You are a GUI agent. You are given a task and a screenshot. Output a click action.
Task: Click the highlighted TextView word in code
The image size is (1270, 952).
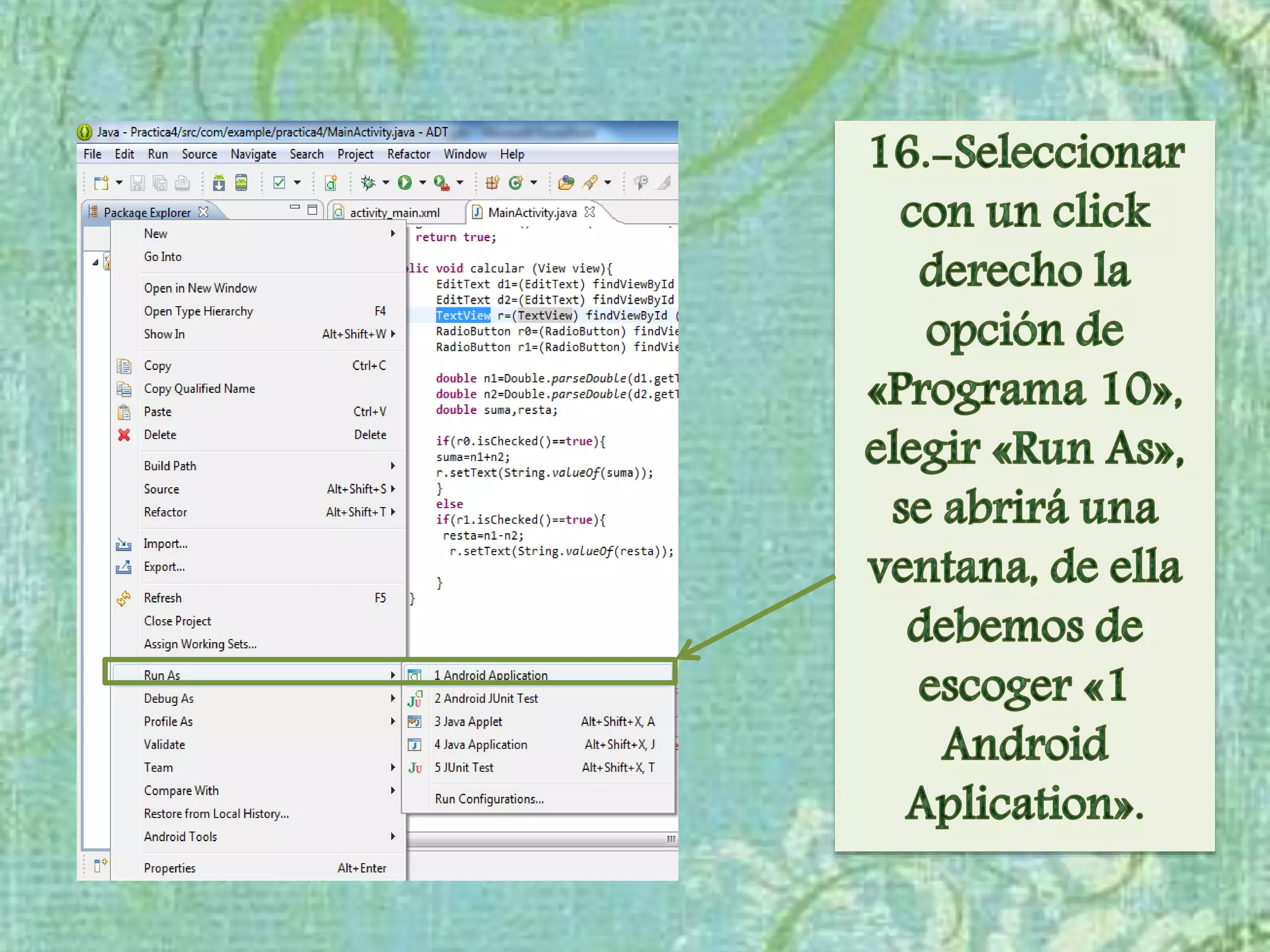463,315
